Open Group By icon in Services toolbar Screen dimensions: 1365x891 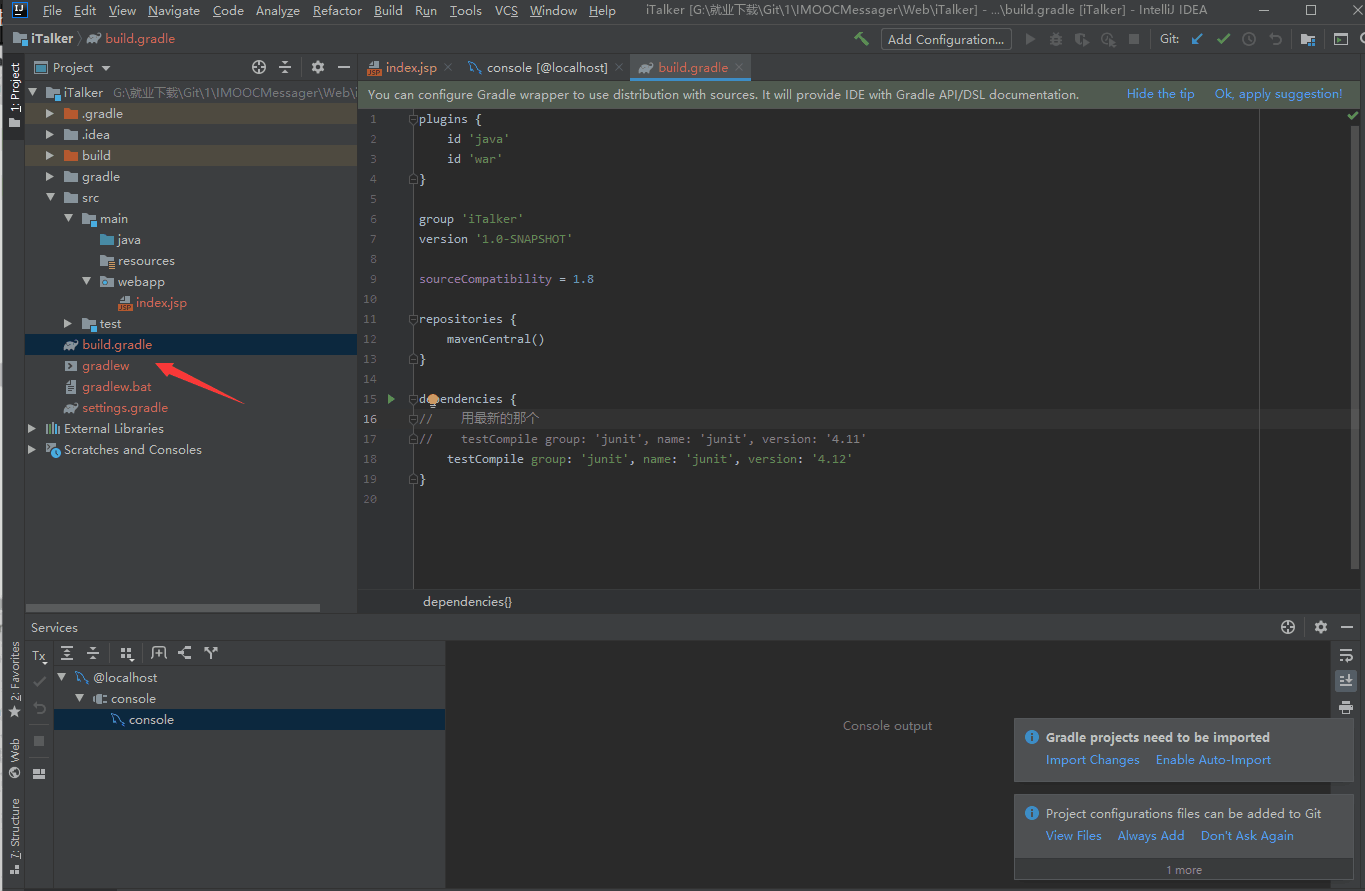point(127,653)
